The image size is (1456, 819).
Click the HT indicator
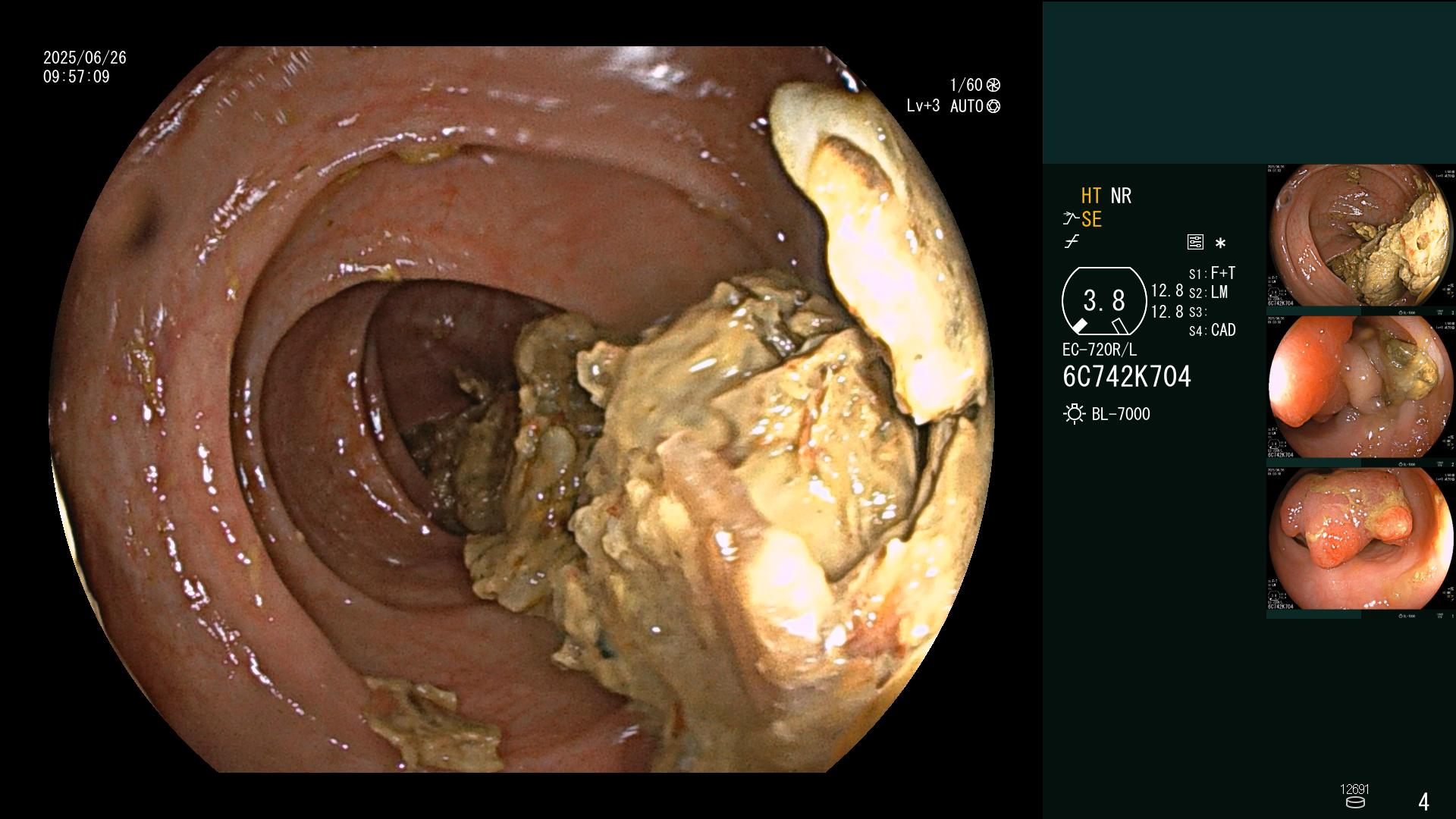pos(1090,196)
